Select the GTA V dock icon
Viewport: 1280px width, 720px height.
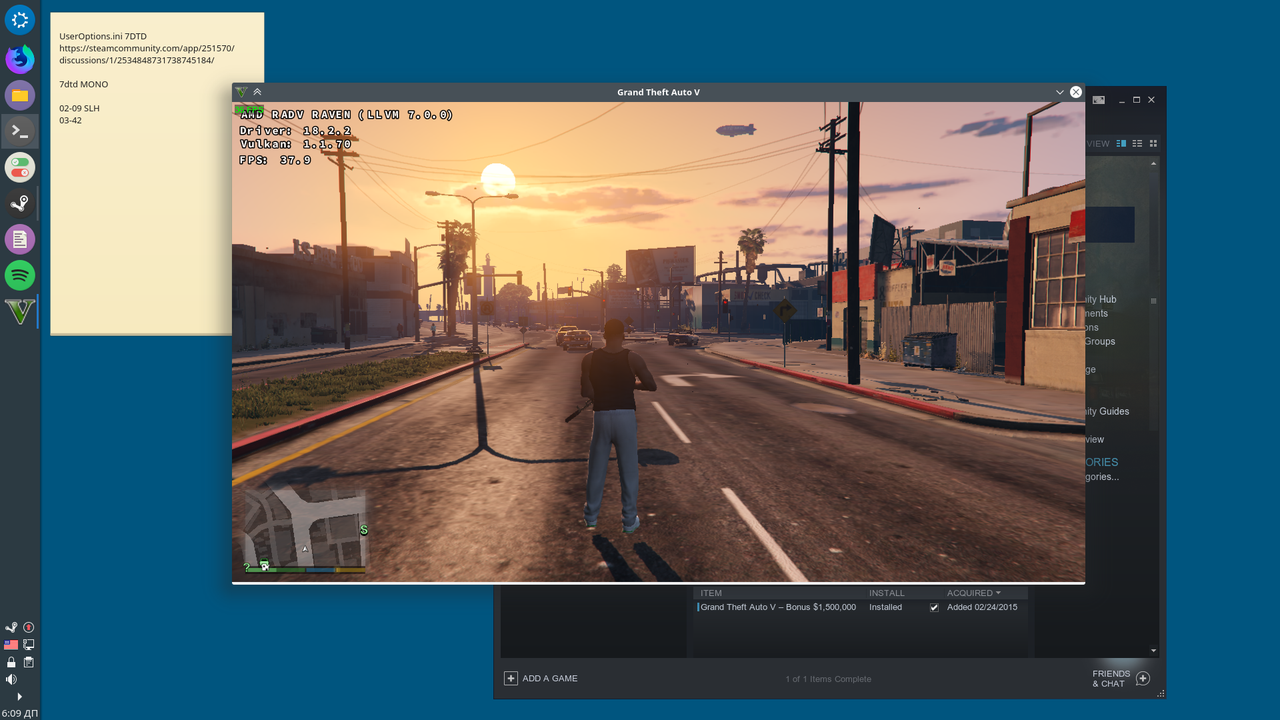(20, 311)
